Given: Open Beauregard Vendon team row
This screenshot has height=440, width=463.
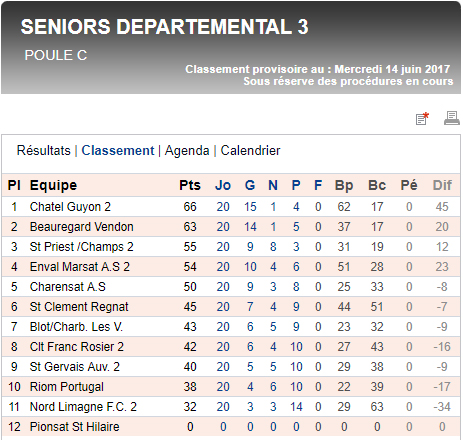Looking at the screenshot, I should click(x=82, y=227).
